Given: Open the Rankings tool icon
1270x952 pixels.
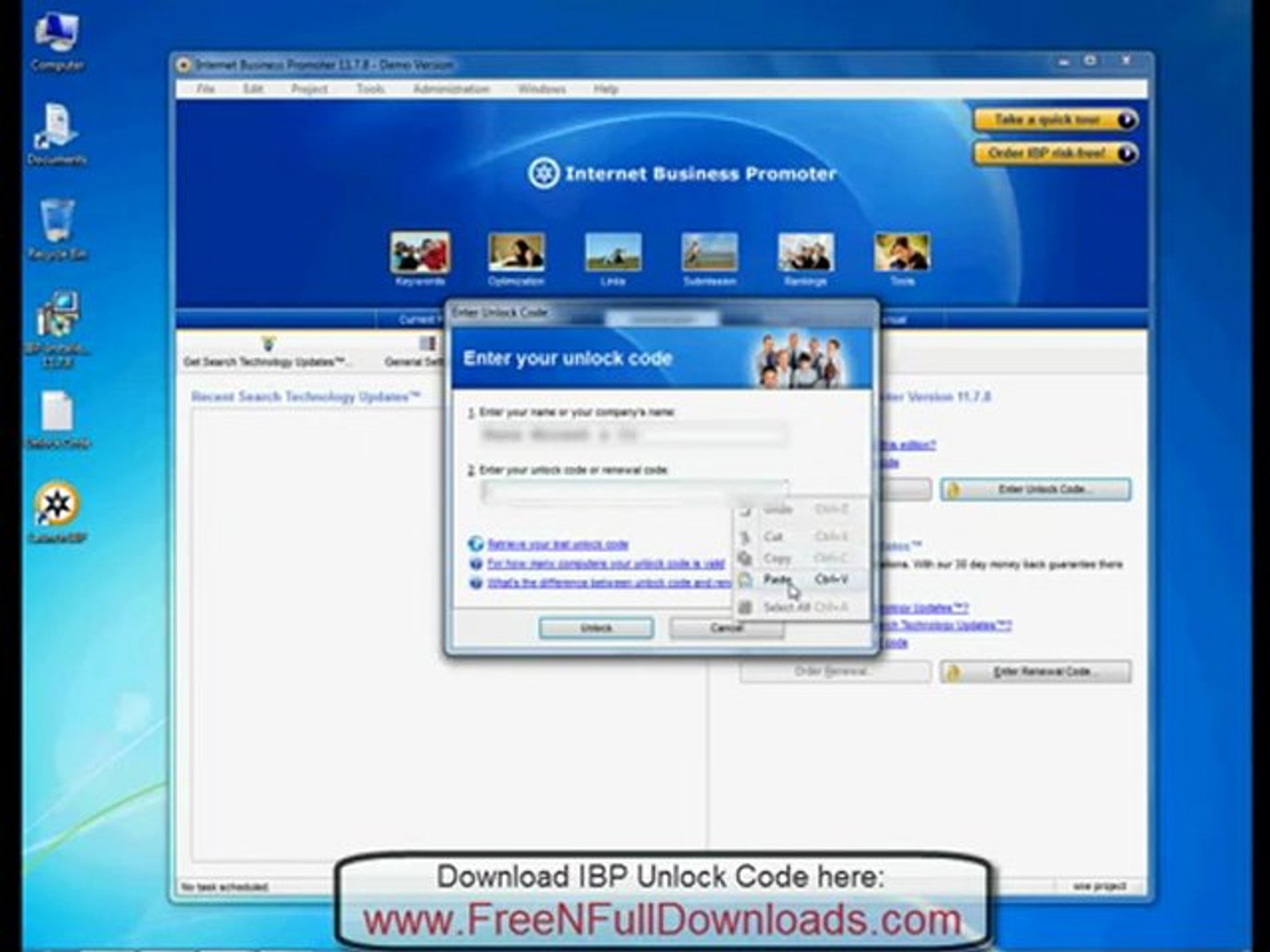Looking at the screenshot, I should pyautogui.click(x=805, y=253).
